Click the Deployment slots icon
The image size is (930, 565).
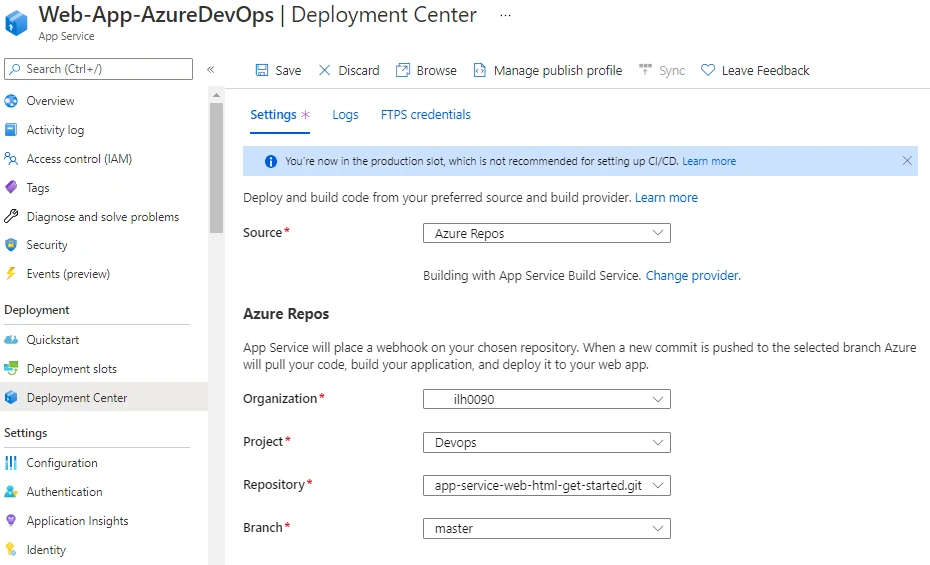tap(11, 369)
